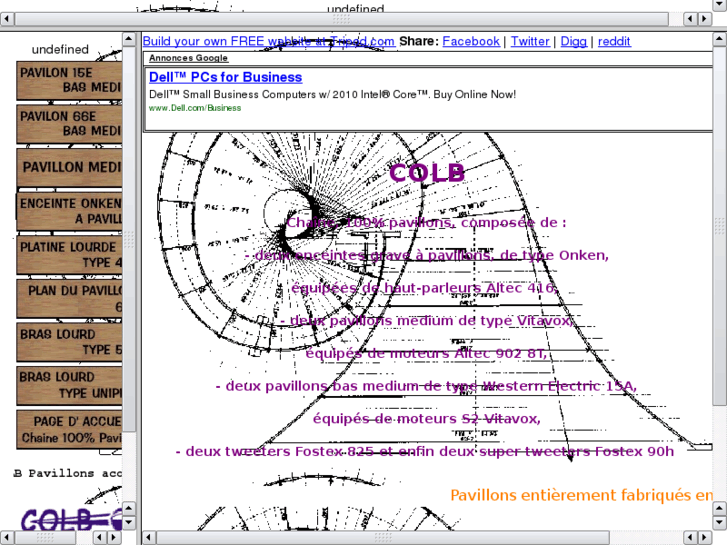Viewport: 727px width, 545px height.
Task: Click the second up arrow near the bottom of the left frame scrollbar
Action: click(x=129, y=508)
